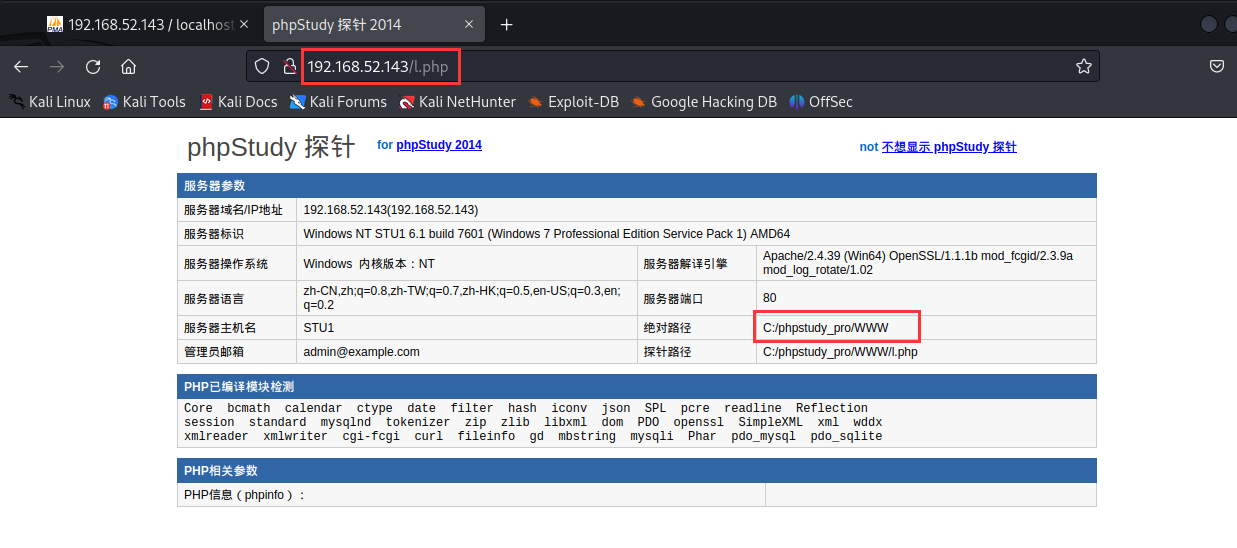This screenshot has height=548, width=1237.
Task: Click the insecure connection lock icon
Action: pos(289,67)
